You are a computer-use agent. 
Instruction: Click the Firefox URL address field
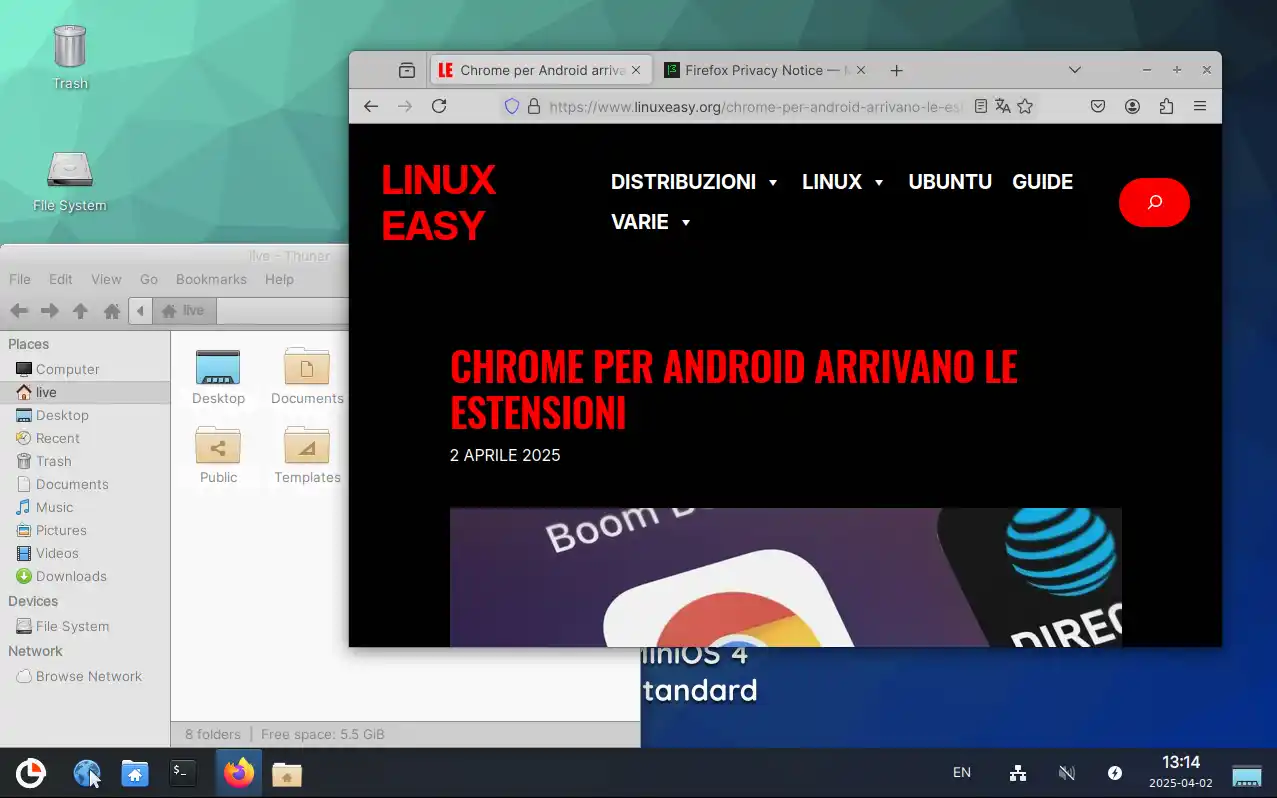(x=755, y=106)
